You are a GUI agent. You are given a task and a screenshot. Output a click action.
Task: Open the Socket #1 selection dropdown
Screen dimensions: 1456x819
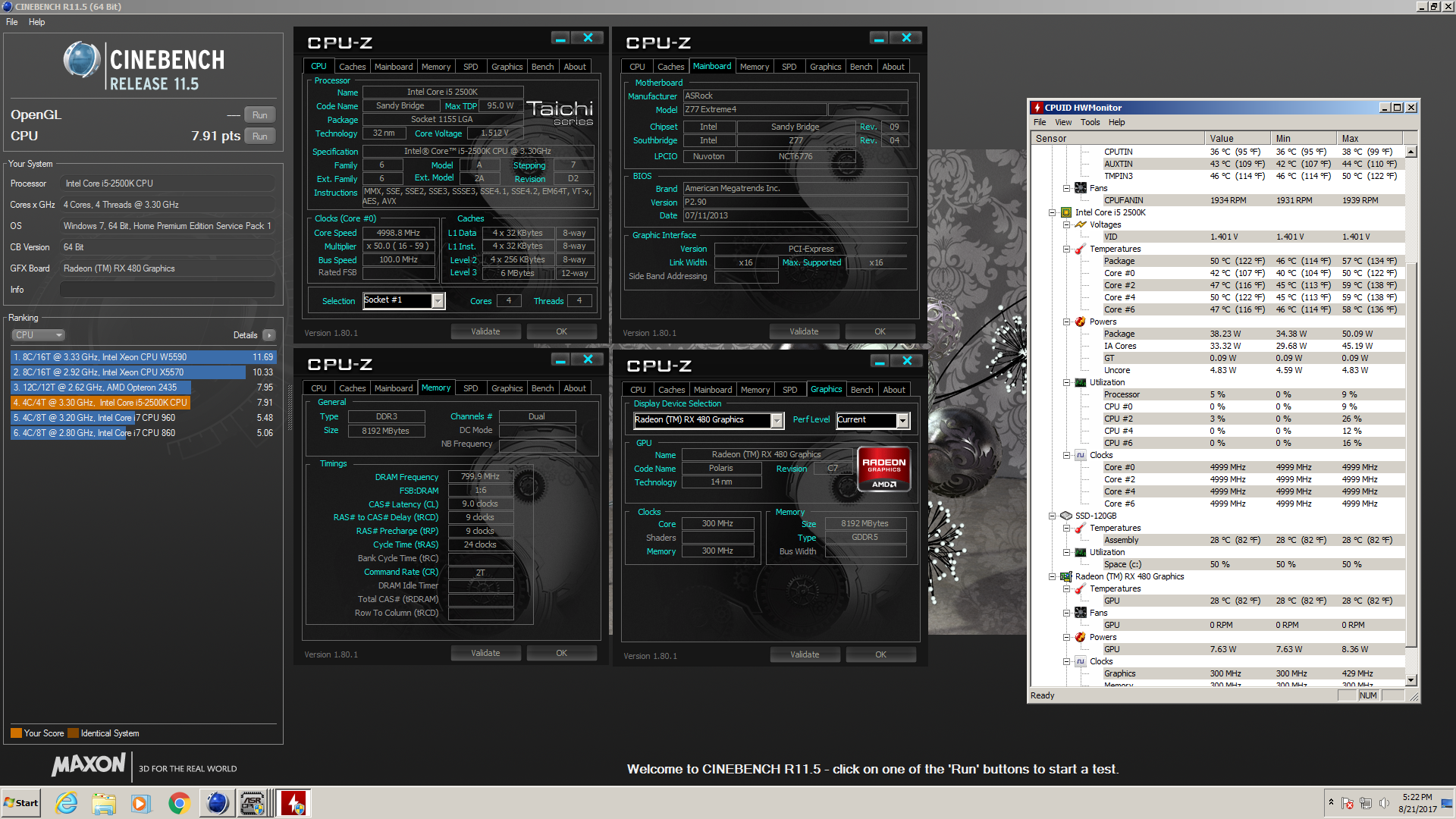(x=438, y=301)
